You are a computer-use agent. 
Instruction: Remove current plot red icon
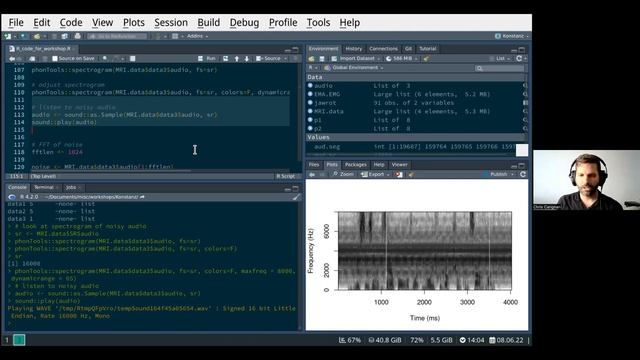point(399,175)
